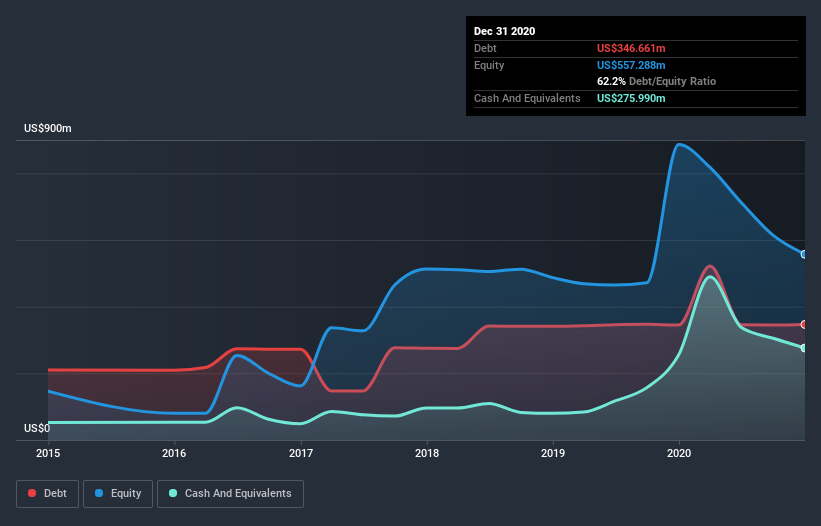Click the Debt row label in tooltip

coord(485,48)
